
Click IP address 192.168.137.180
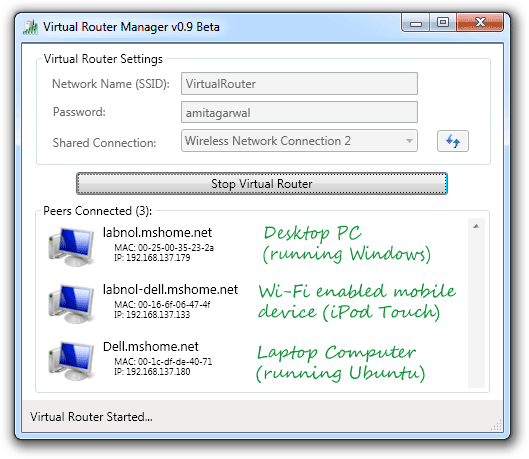152,372
